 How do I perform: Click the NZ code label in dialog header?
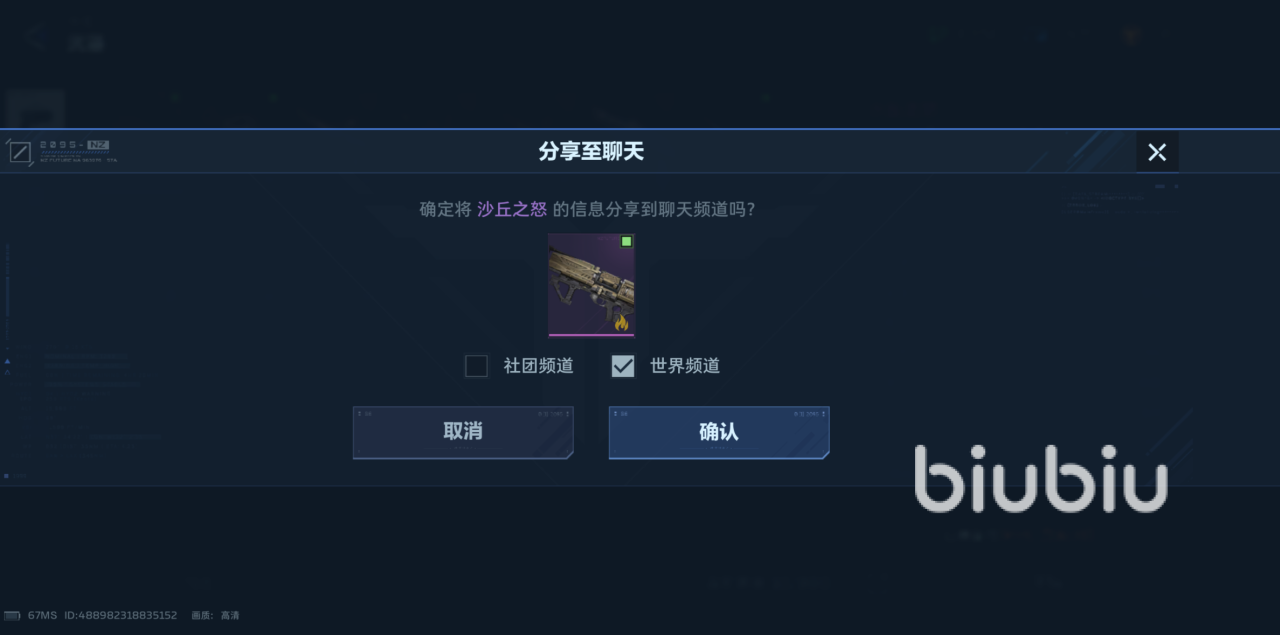click(x=98, y=145)
